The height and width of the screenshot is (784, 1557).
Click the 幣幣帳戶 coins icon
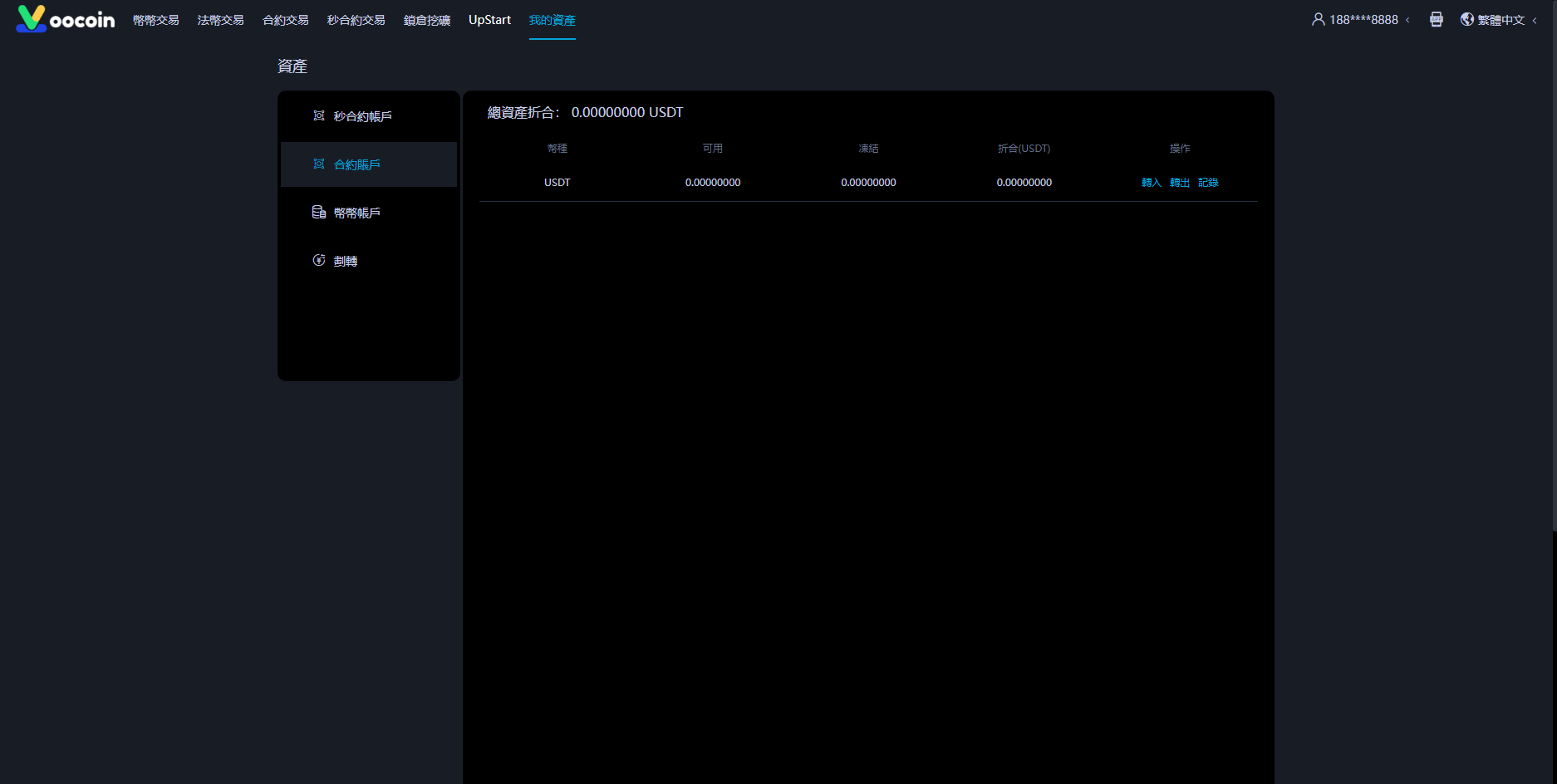pyautogui.click(x=319, y=212)
